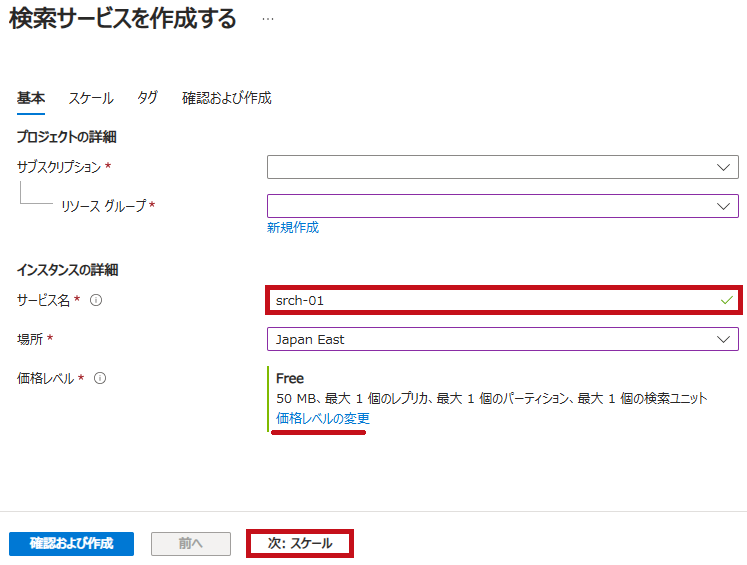The image size is (747, 565).
Task: Switch to the スケール tab
Action: [91, 98]
